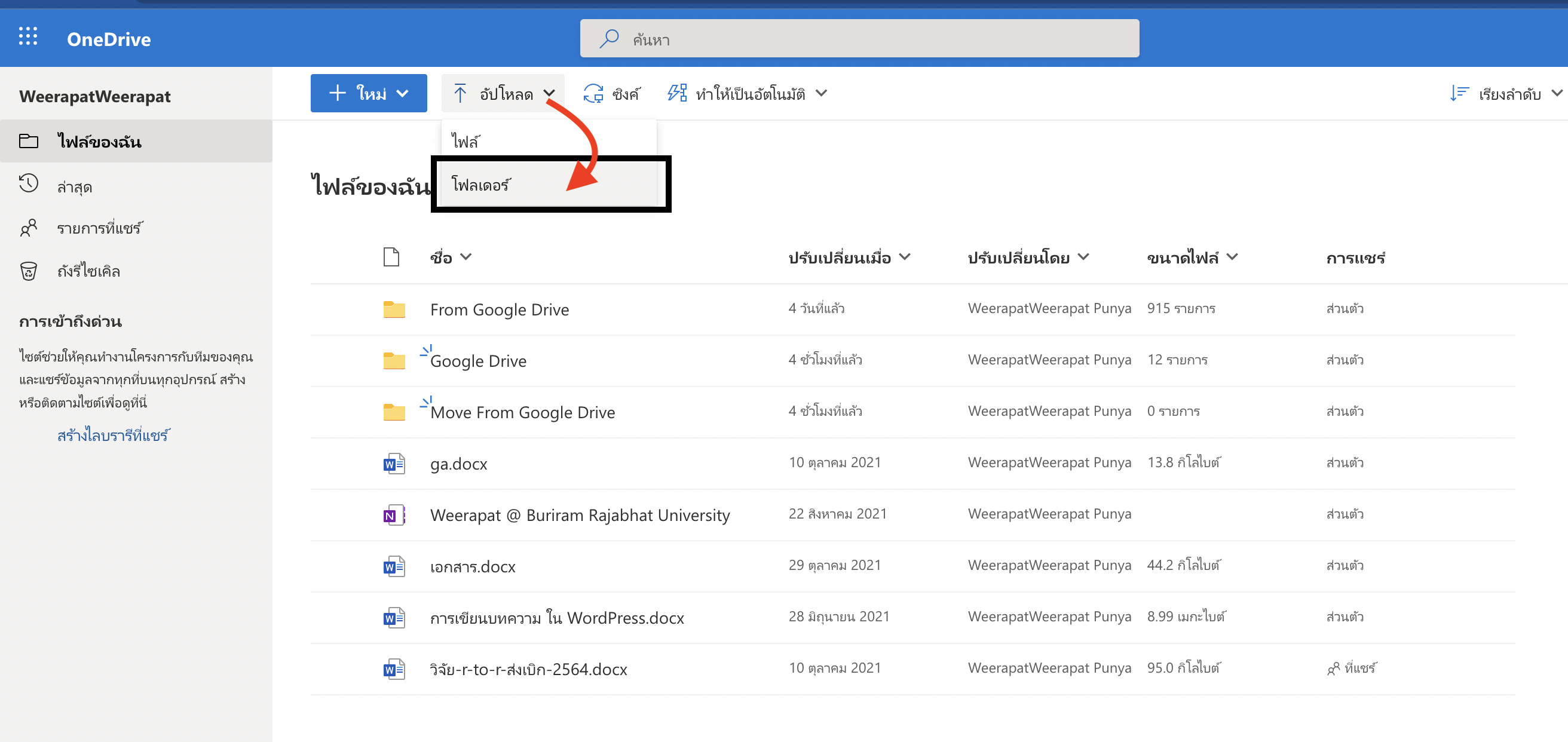Open the Weerapat @ Buriram Rajabhat University notebook

pyautogui.click(x=580, y=515)
